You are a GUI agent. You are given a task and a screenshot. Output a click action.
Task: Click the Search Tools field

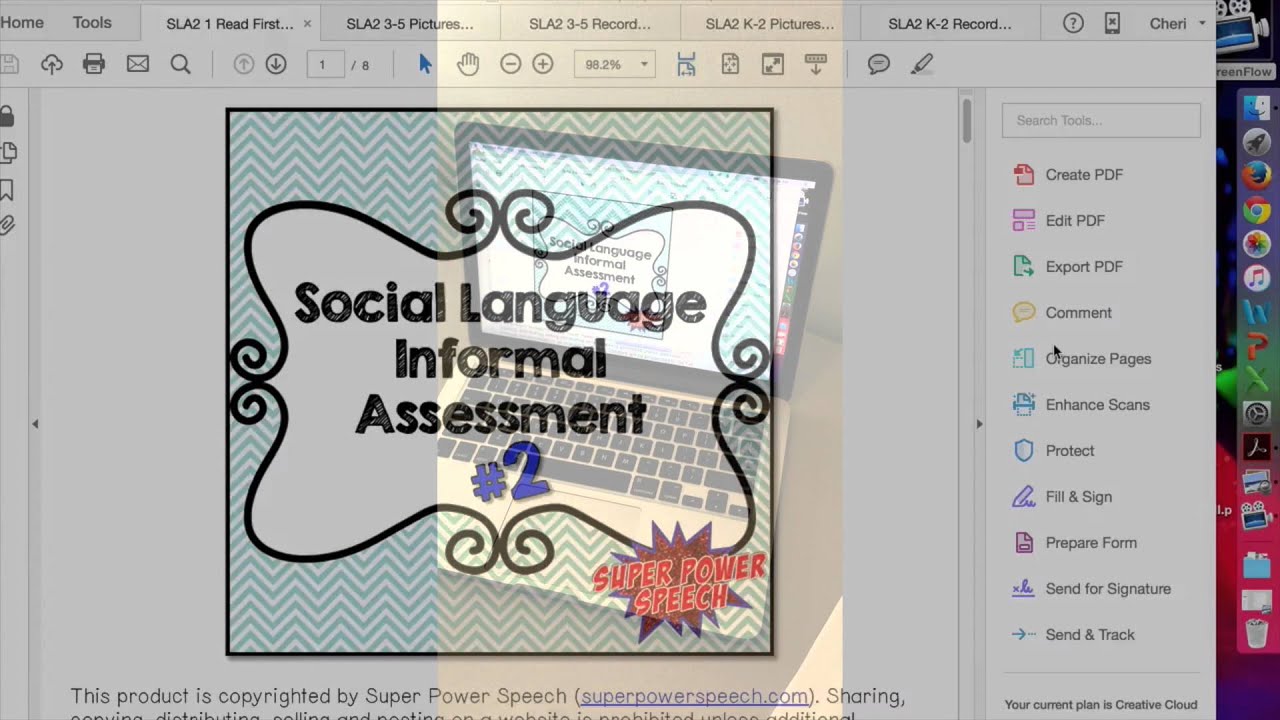point(1101,120)
